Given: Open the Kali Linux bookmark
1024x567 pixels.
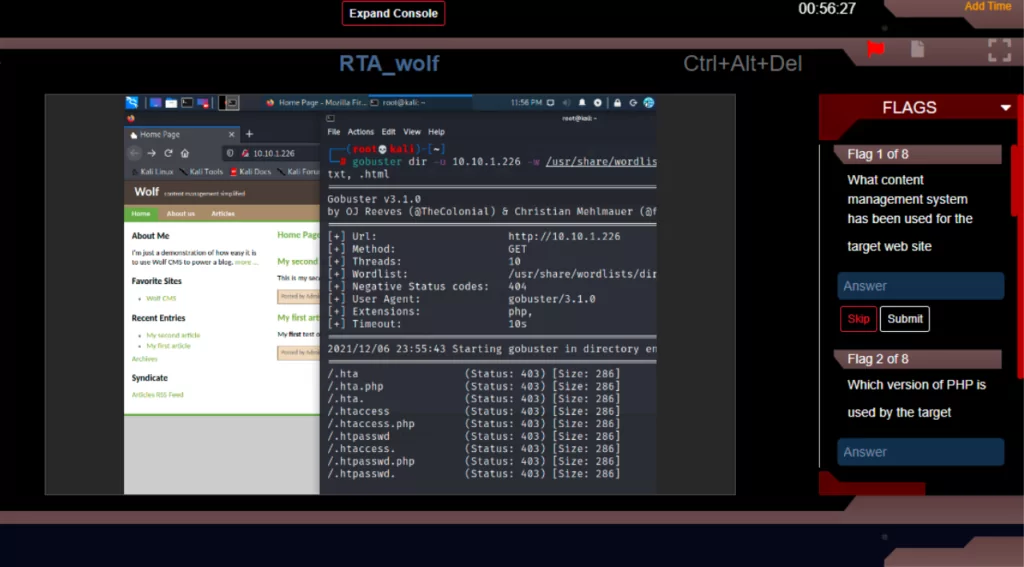Looking at the screenshot, I should pos(153,172).
